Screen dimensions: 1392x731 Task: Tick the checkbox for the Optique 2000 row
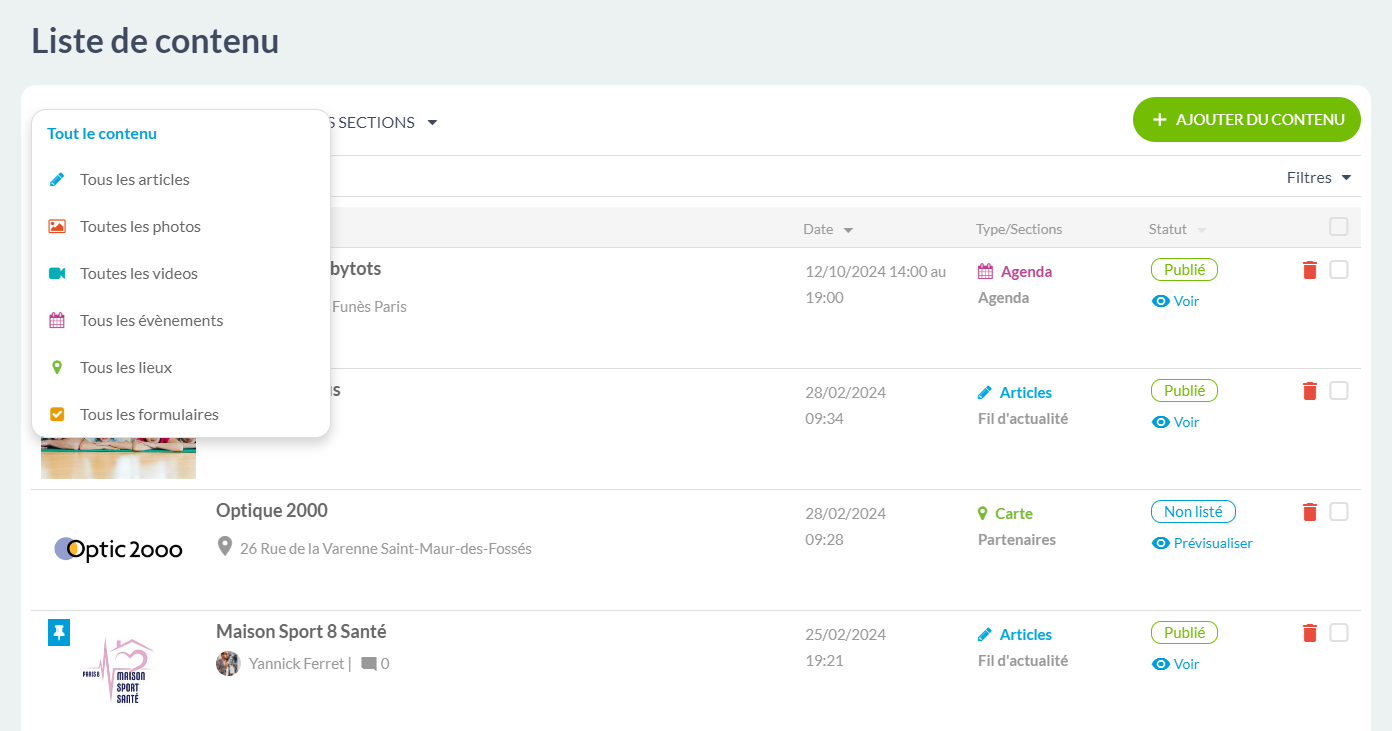[1339, 512]
